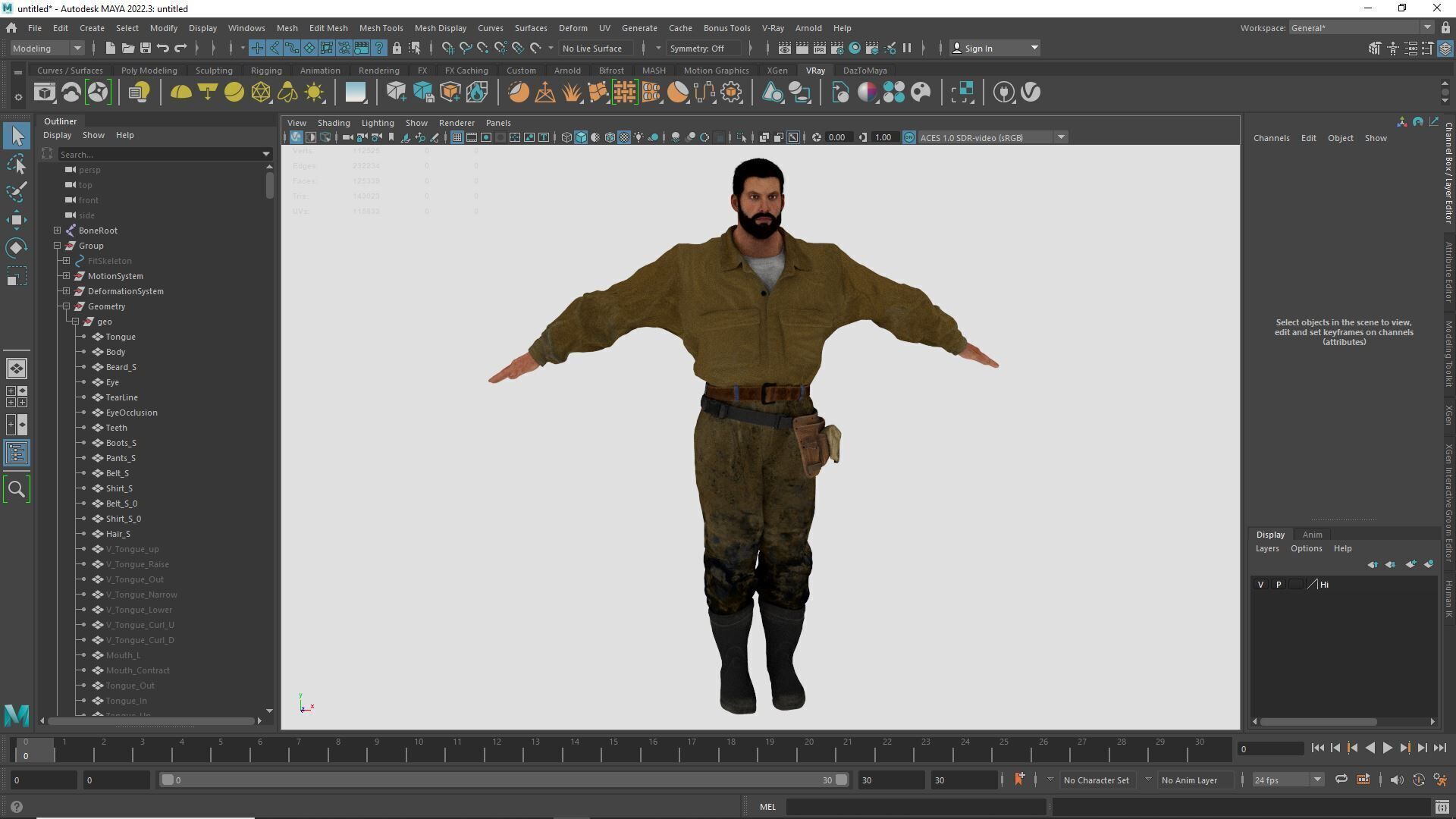Screen dimensions: 1456x819
Task: Toggle snap to curve icon
Action: click(465, 49)
